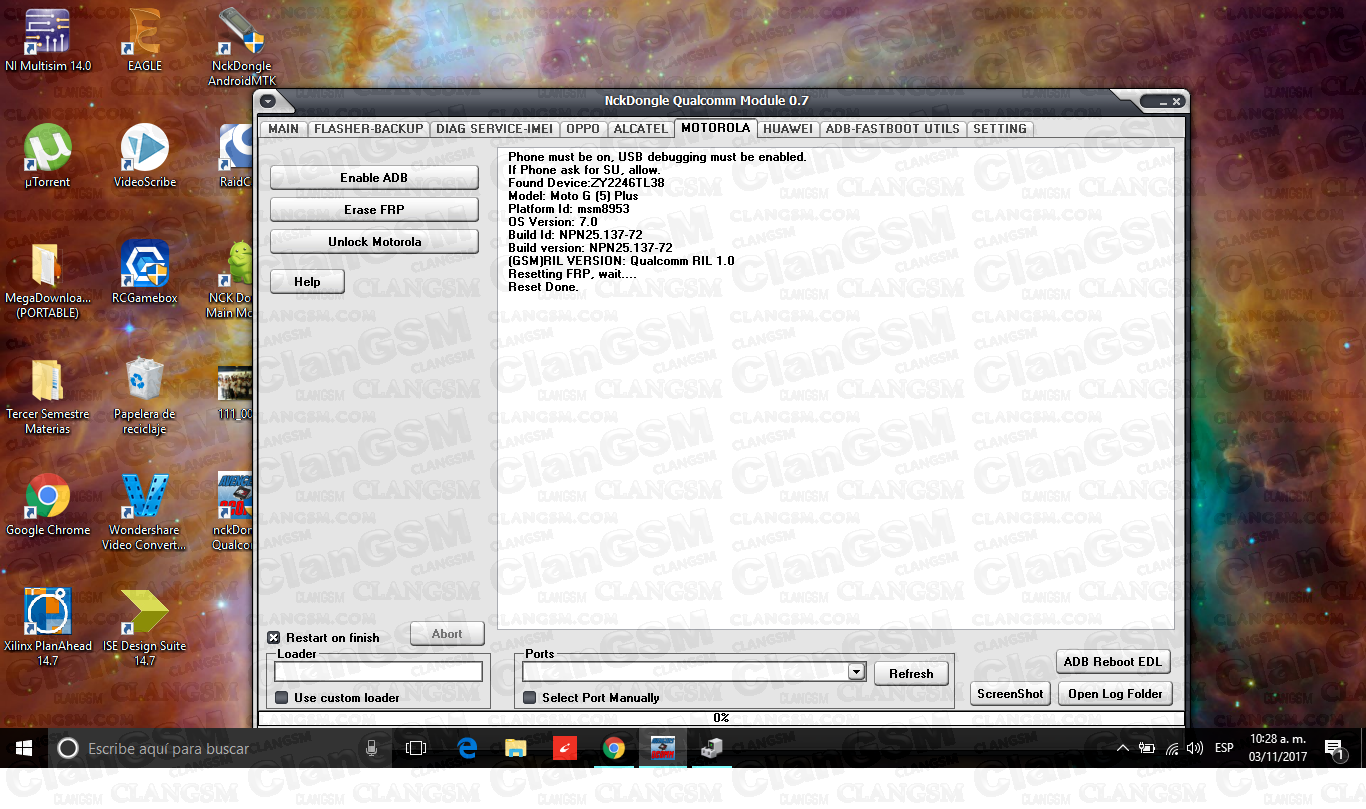1366x809 pixels.
Task: Click the NckDongle taskbar icon
Action: 663,748
